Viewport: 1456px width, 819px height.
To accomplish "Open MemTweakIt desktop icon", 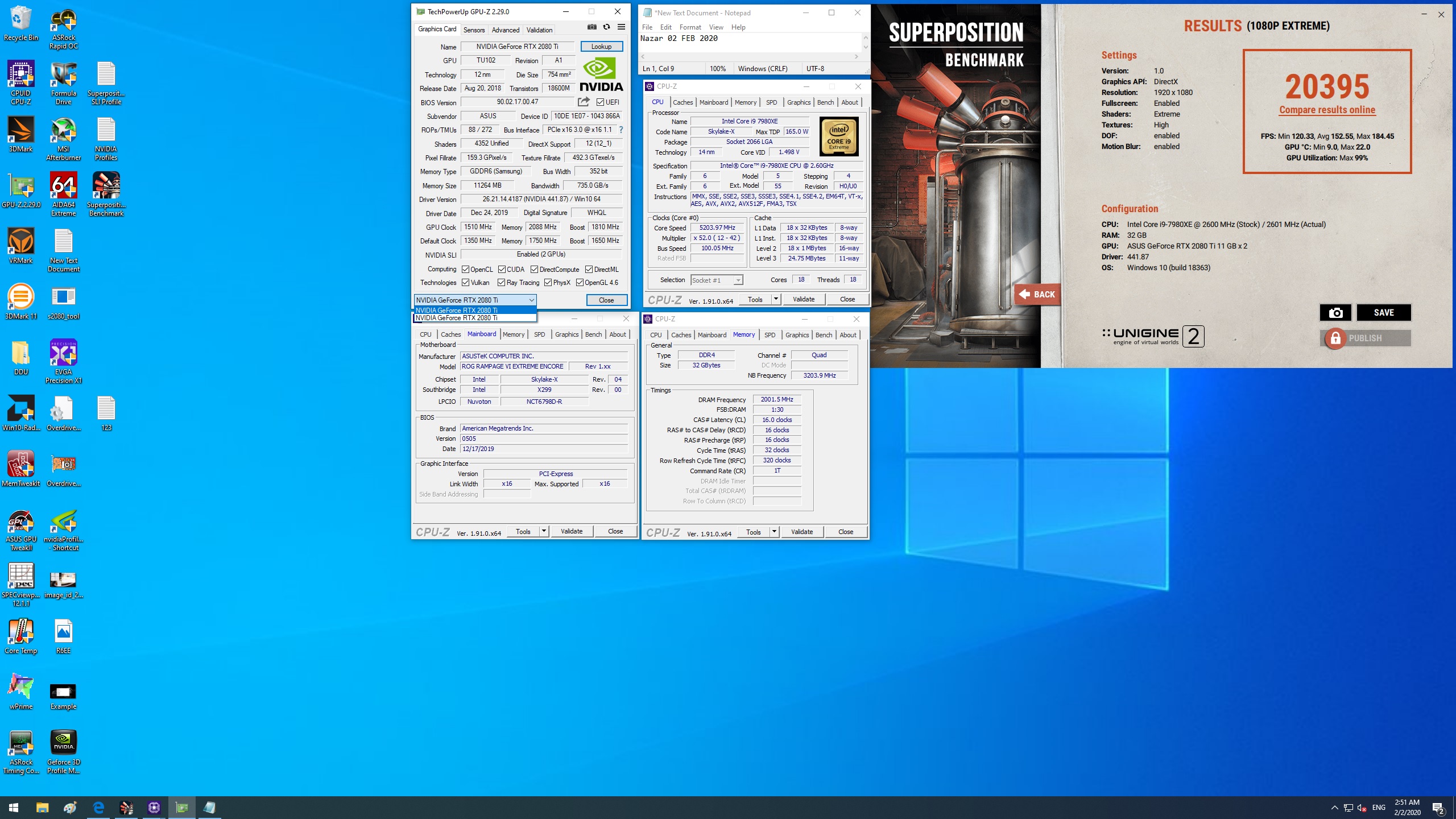I will tap(21, 469).
